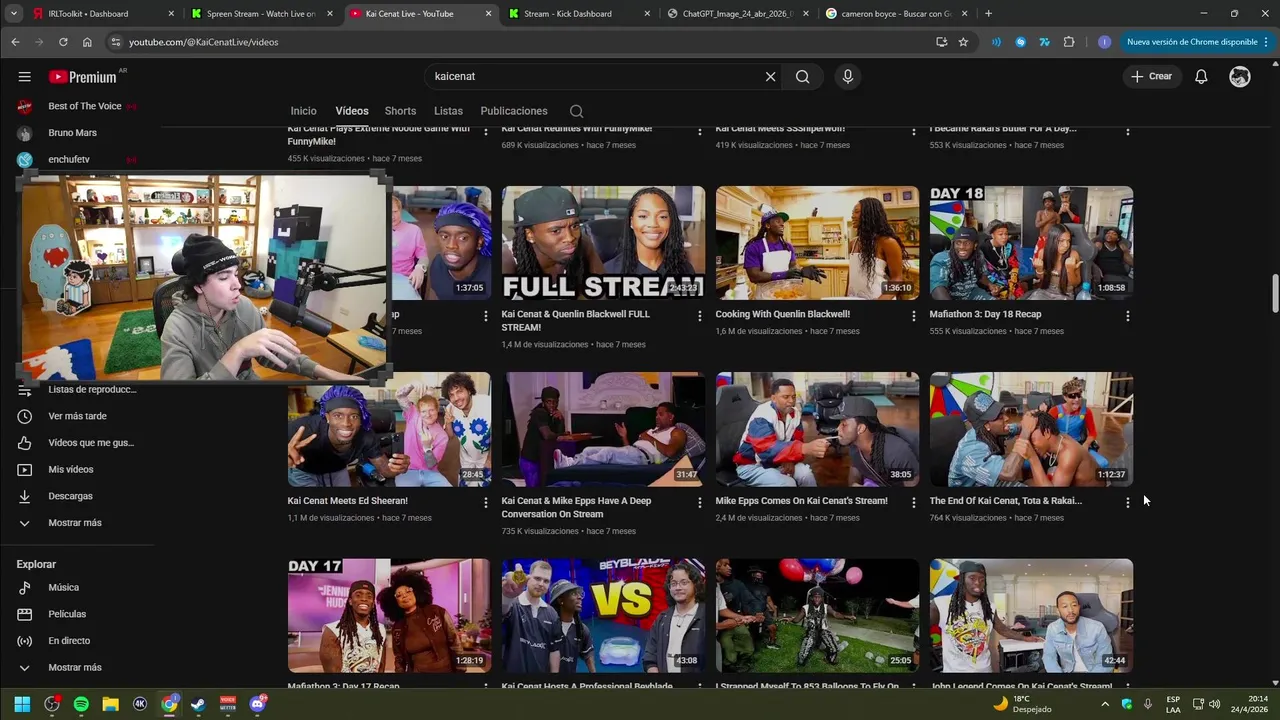Click the page vertical scrollbar thumb
The width and height of the screenshot is (1280, 720).
click(1275, 295)
